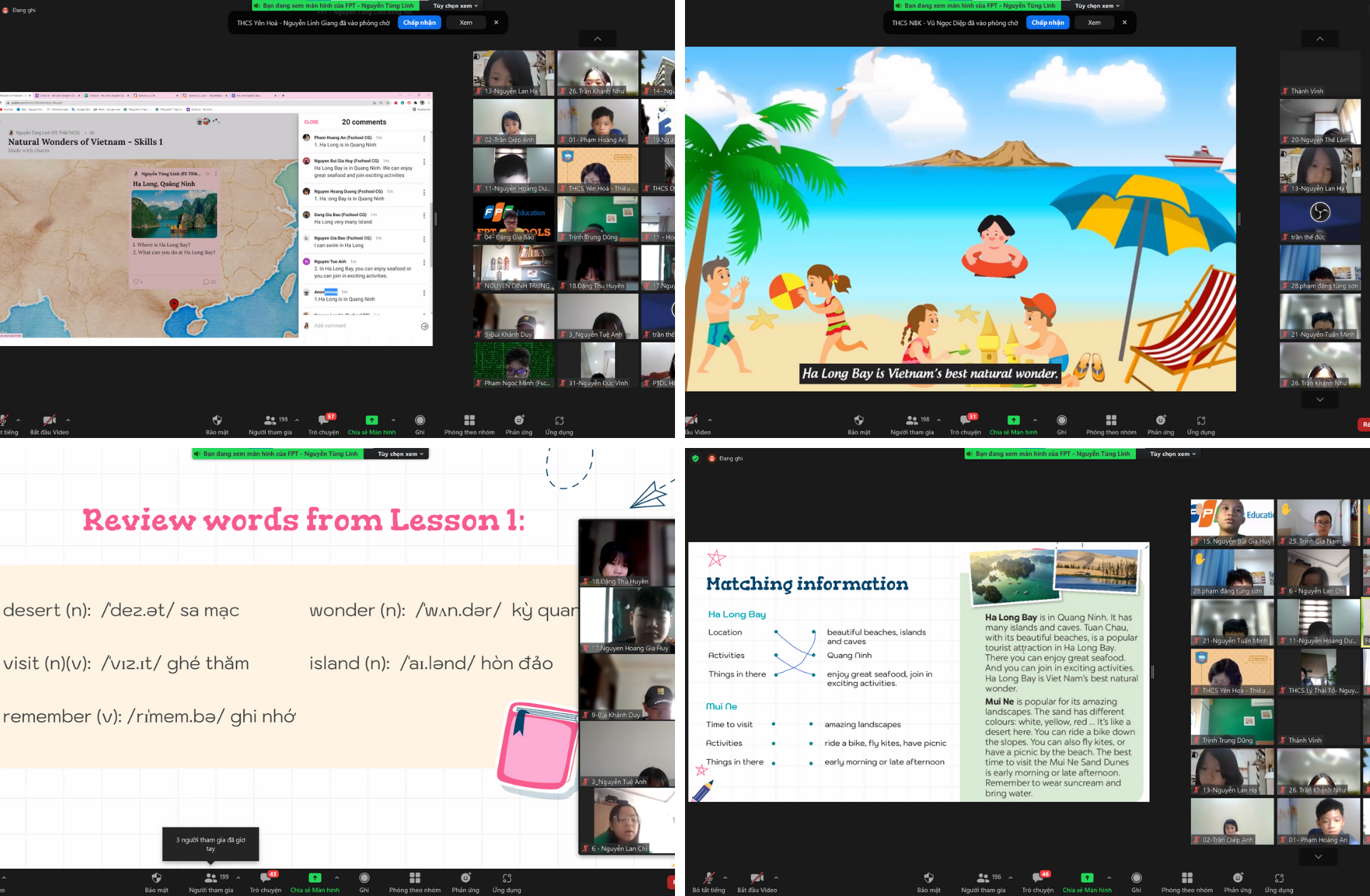
Task: Open Phòng theo nhóm in beach cartoon window
Action: pos(1111,424)
